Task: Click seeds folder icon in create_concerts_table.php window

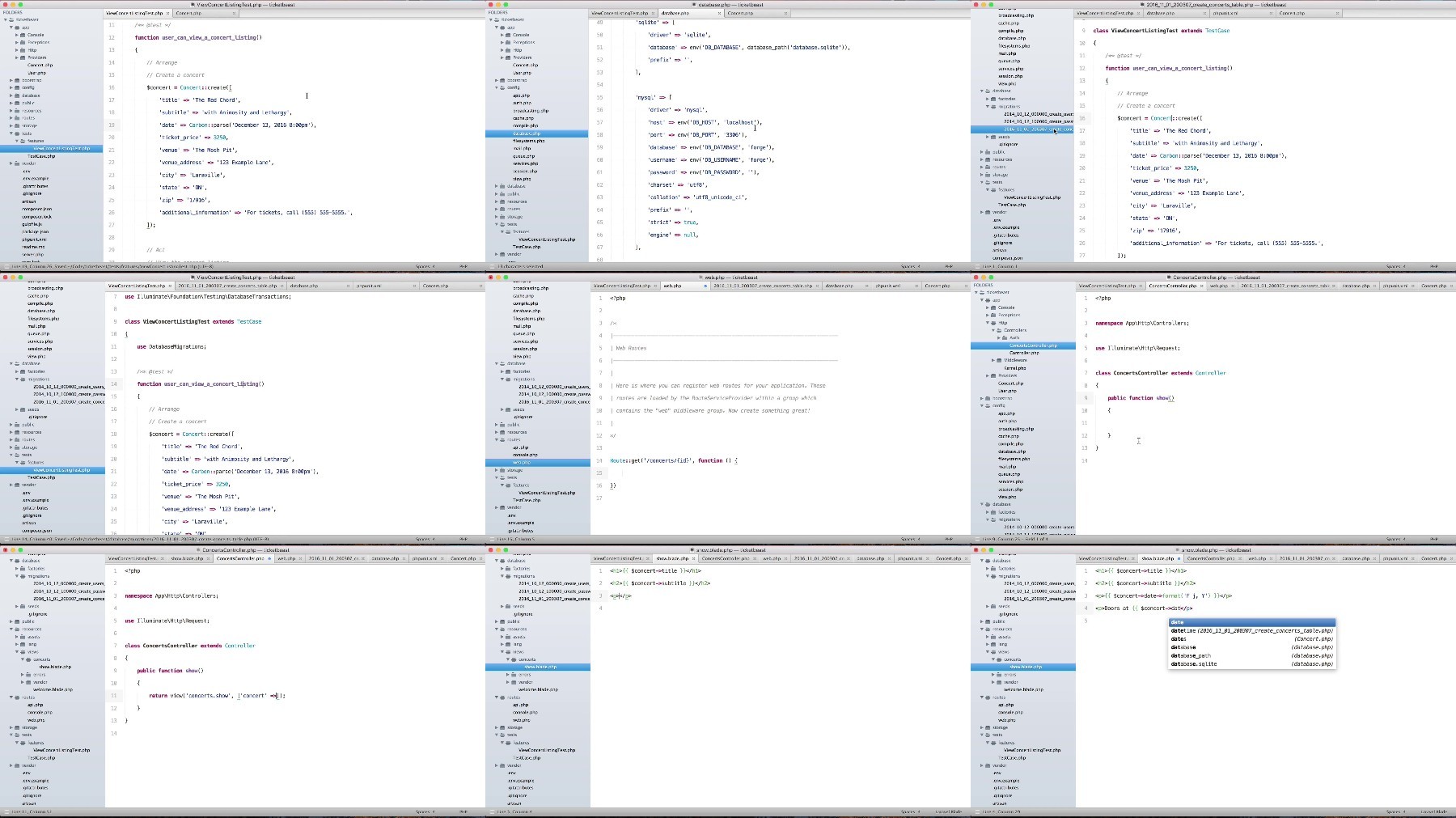Action: pos(994,137)
